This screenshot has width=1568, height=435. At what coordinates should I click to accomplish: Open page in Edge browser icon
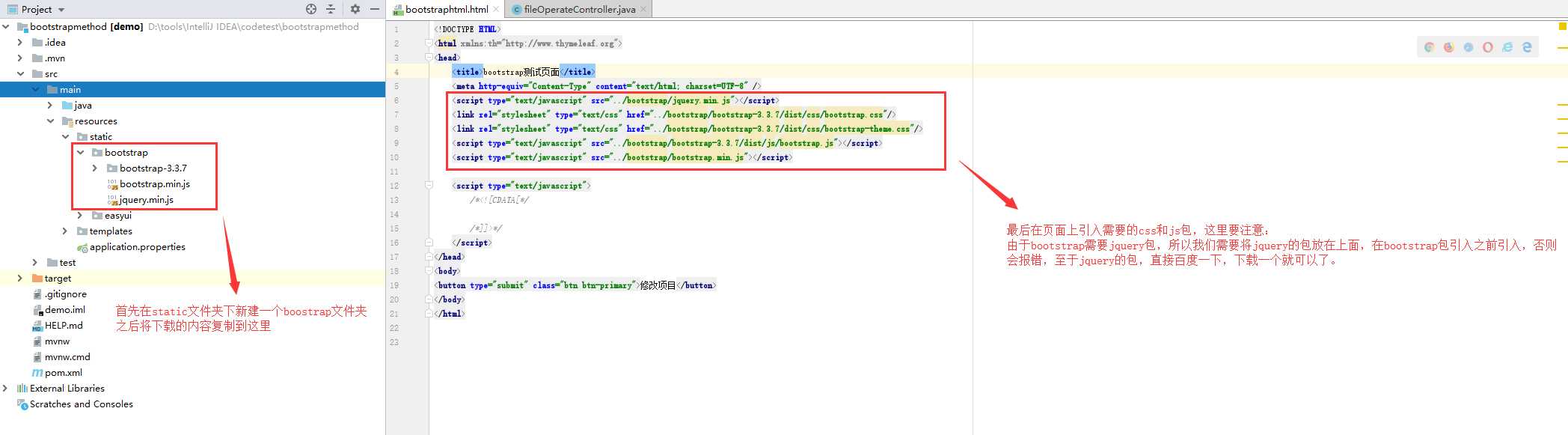click(x=1527, y=47)
